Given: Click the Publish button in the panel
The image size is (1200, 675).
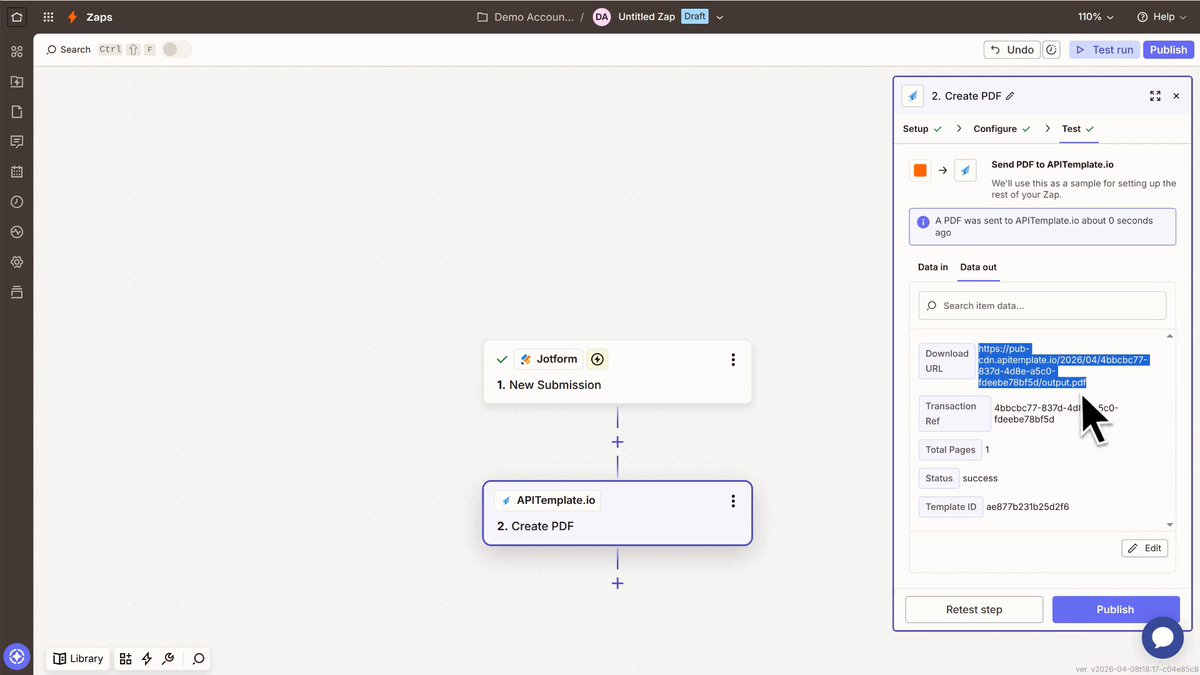Looking at the screenshot, I should (x=1116, y=609).
